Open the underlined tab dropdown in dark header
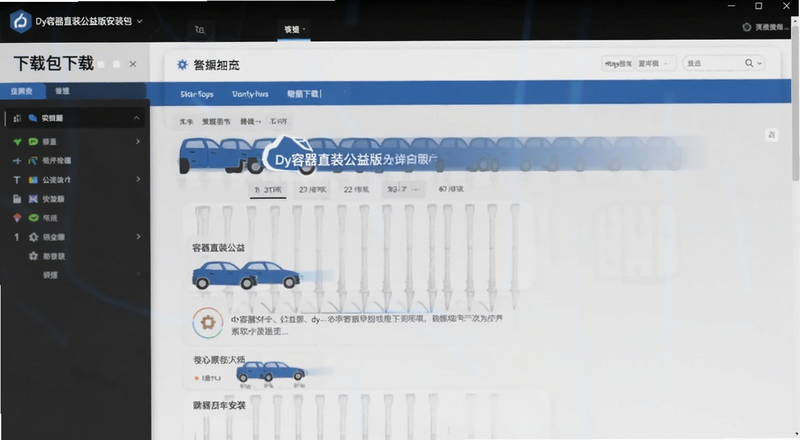800x440 pixels. pyautogui.click(x=294, y=30)
